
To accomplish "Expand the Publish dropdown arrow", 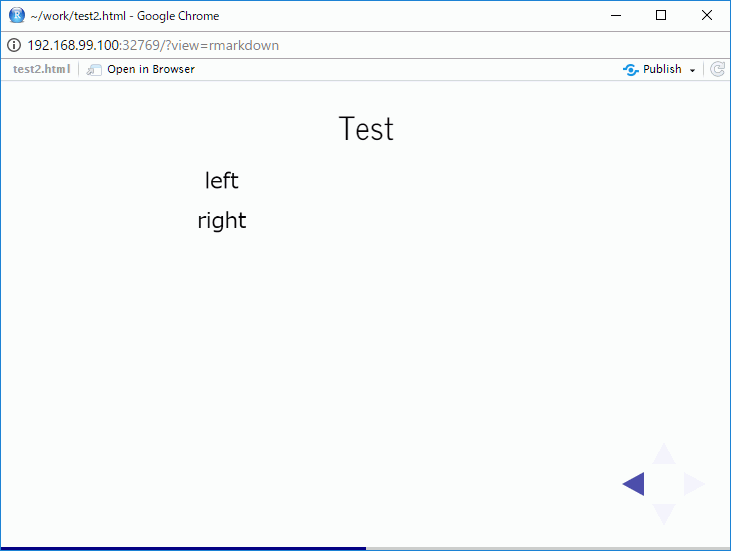I will pyautogui.click(x=692, y=70).
